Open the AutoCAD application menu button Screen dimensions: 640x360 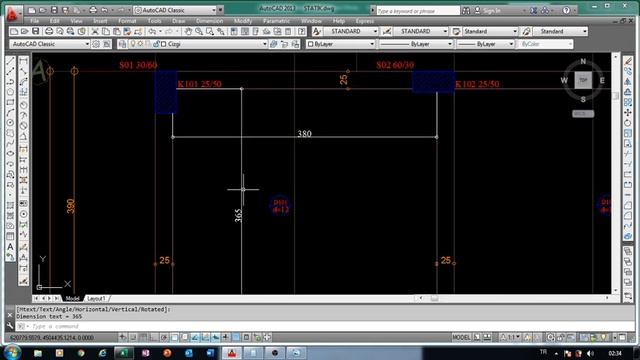13,13
